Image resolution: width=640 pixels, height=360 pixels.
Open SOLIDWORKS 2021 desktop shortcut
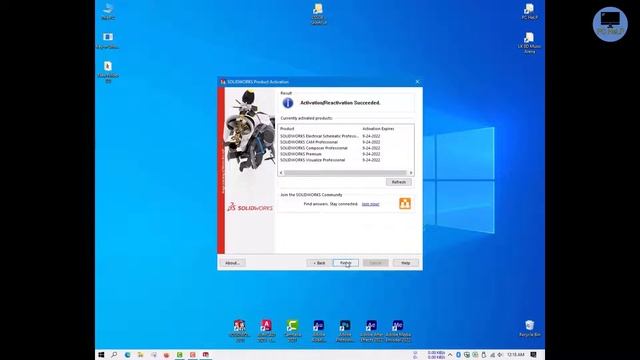(240, 330)
